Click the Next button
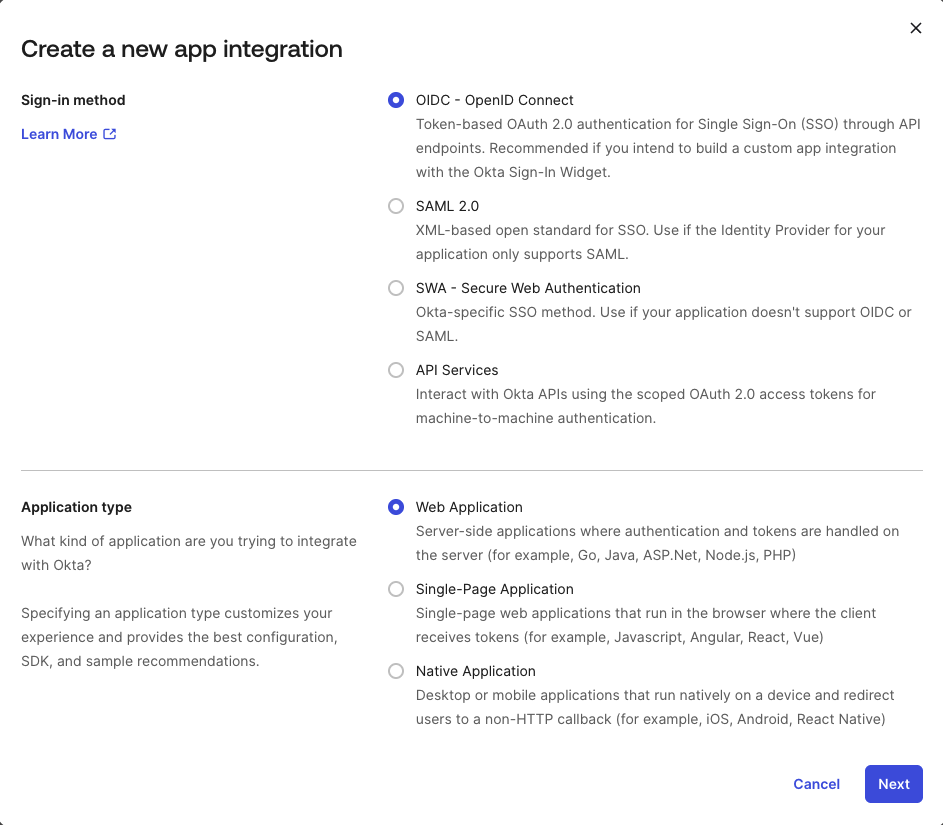This screenshot has height=825, width=943. click(893, 784)
